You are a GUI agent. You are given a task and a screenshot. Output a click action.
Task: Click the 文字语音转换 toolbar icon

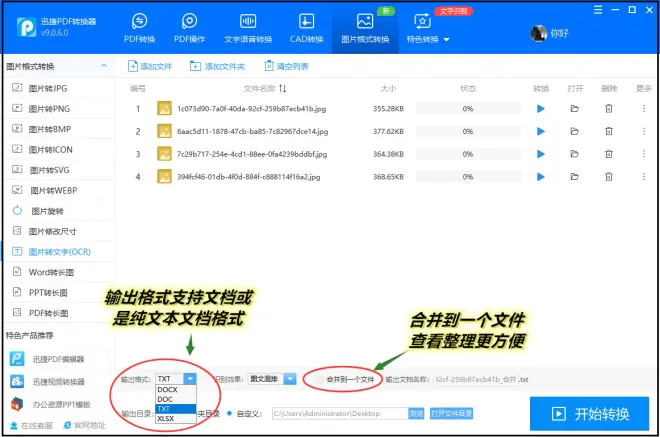tap(249, 28)
